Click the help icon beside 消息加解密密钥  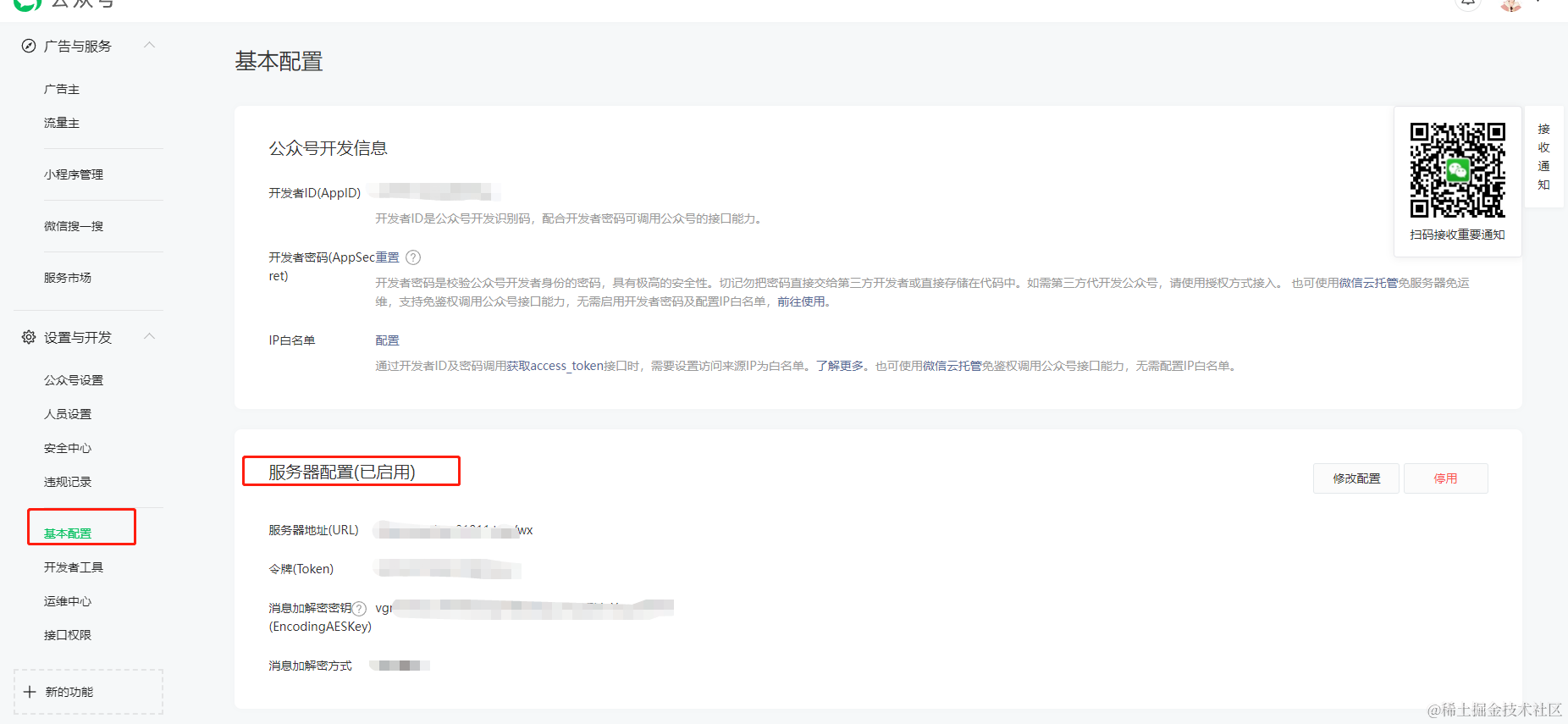click(360, 608)
